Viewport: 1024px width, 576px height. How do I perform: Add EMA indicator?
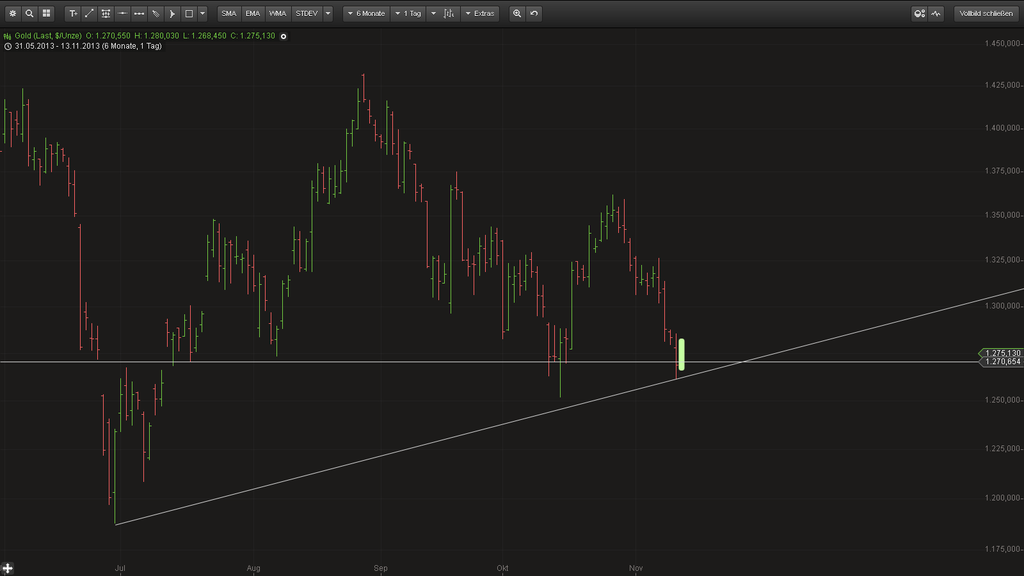[x=253, y=13]
